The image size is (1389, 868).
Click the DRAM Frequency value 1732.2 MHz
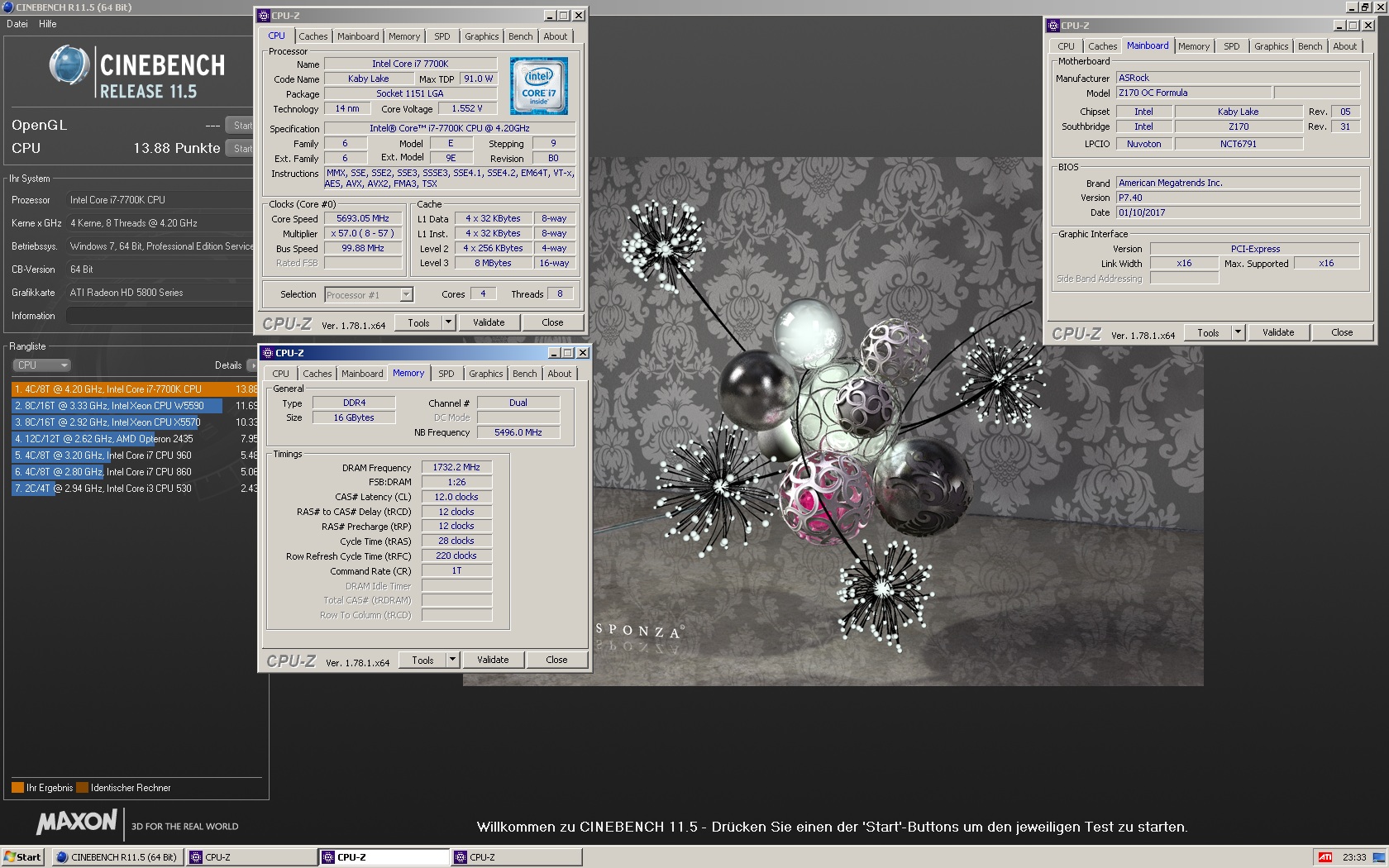coord(456,467)
